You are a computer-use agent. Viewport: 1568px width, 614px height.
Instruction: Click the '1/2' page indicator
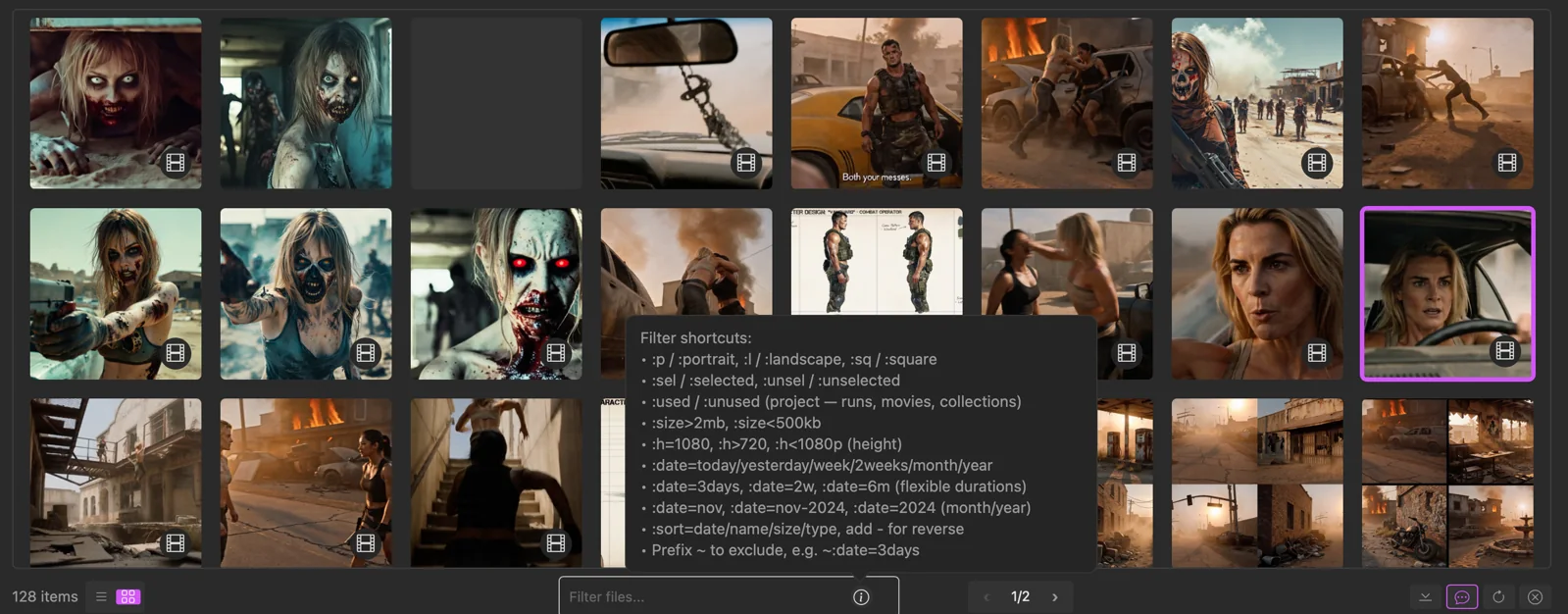coord(1021,597)
